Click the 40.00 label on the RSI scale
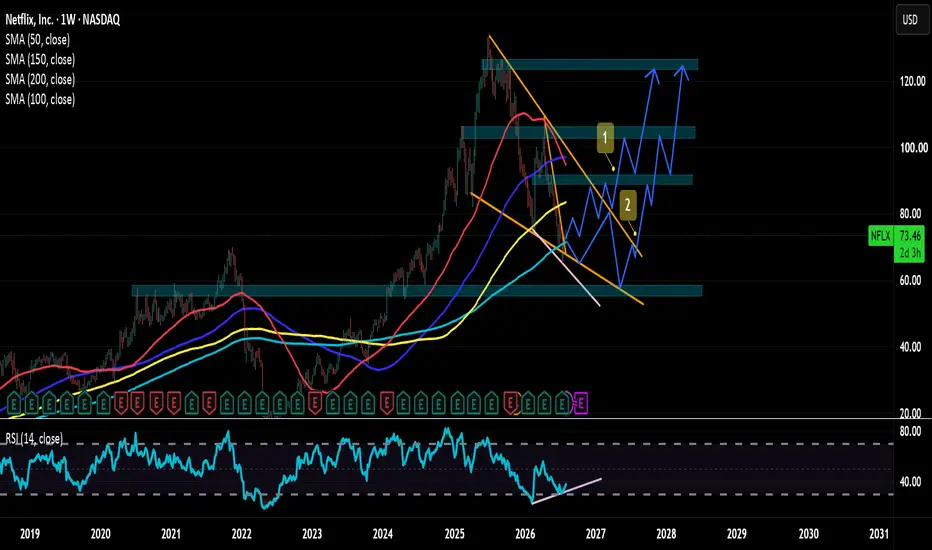Viewport: 932px width, 550px height. click(911, 482)
